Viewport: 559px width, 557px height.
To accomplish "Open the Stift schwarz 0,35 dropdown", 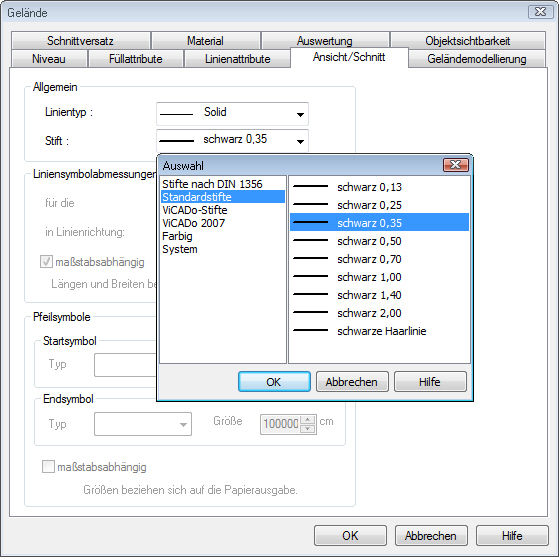I will tap(232, 140).
